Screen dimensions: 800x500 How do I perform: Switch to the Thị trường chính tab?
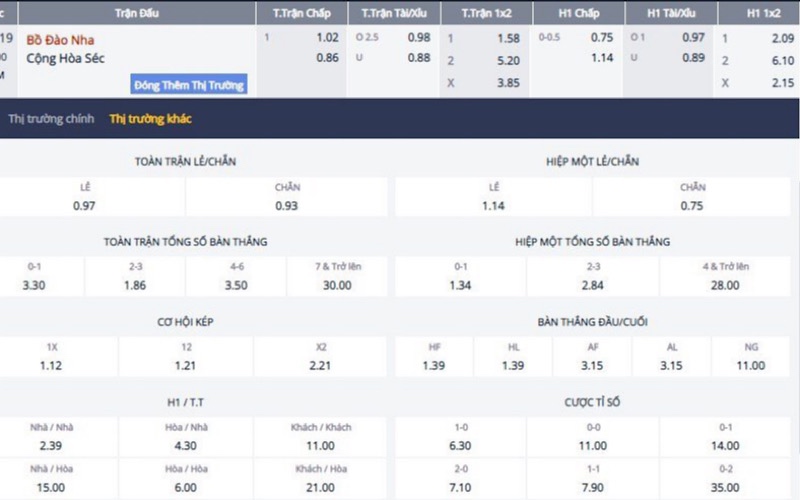pyautogui.click(x=50, y=119)
